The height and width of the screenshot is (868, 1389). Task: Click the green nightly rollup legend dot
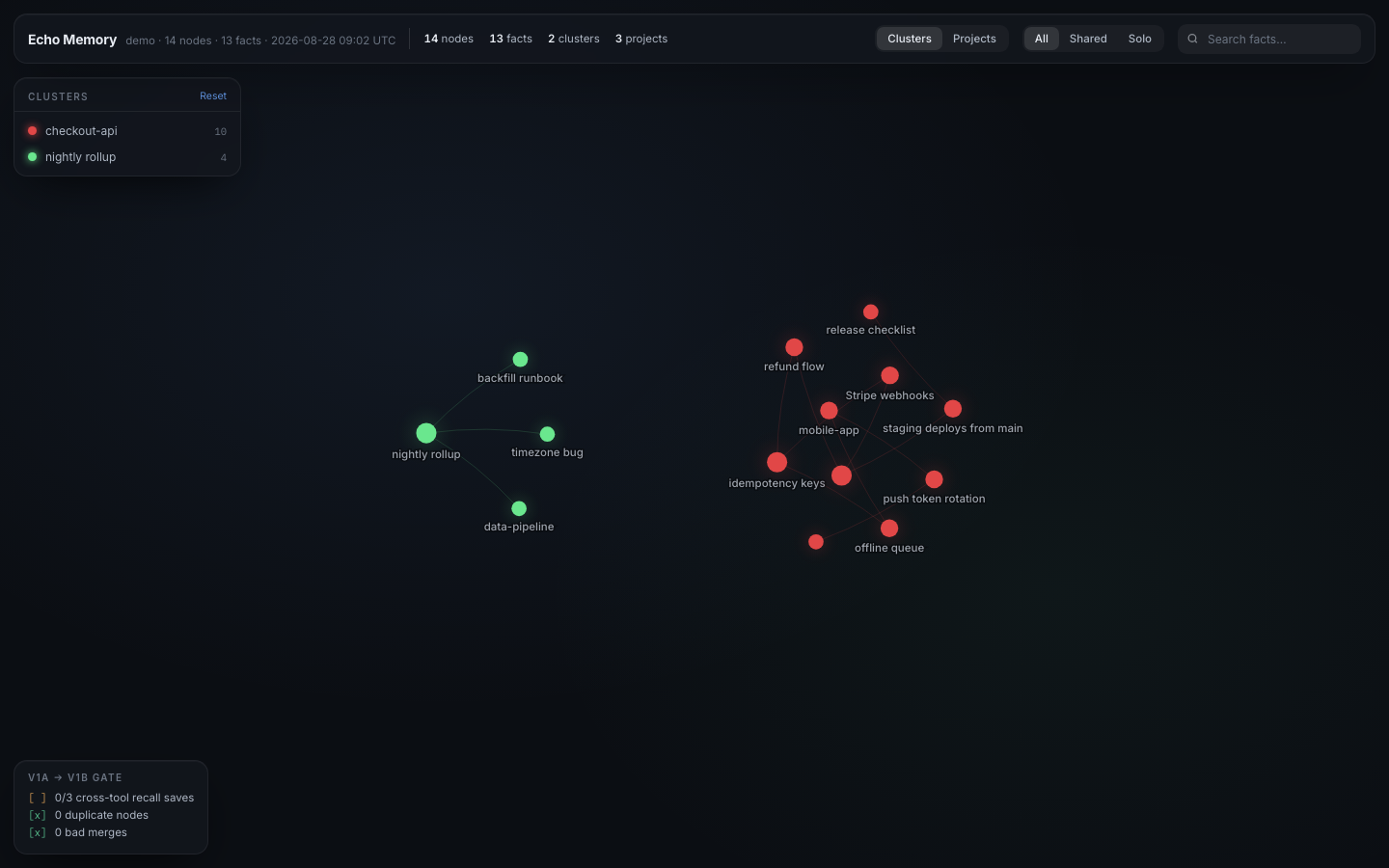(33, 156)
